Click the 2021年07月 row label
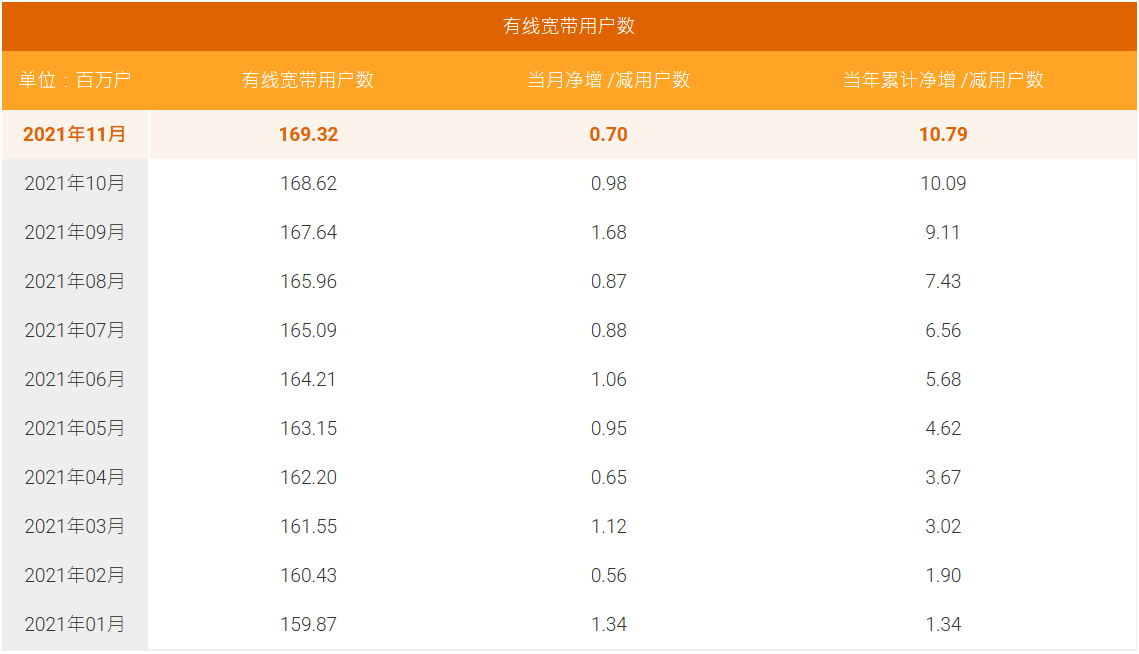 tap(75, 330)
